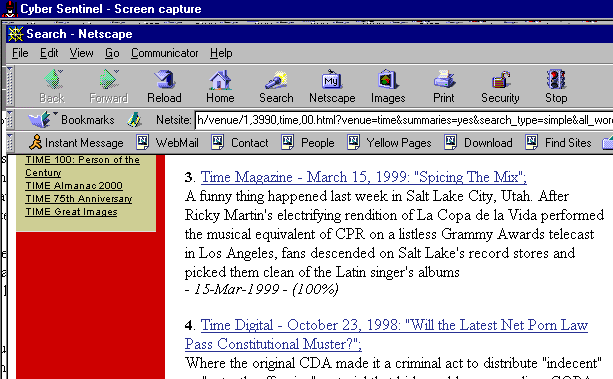Open Search with the flashlight icon
Screen dimensions: 613x379
click(276, 86)
